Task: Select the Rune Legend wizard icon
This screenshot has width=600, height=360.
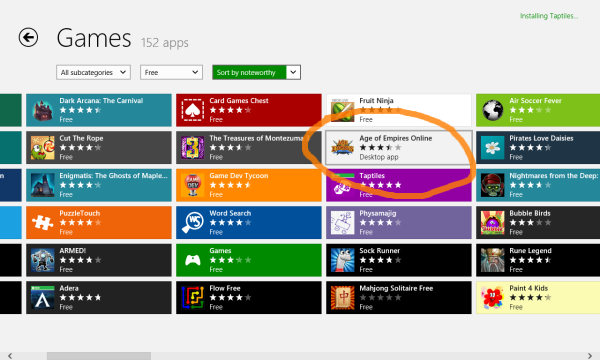Action: [492, 260]
